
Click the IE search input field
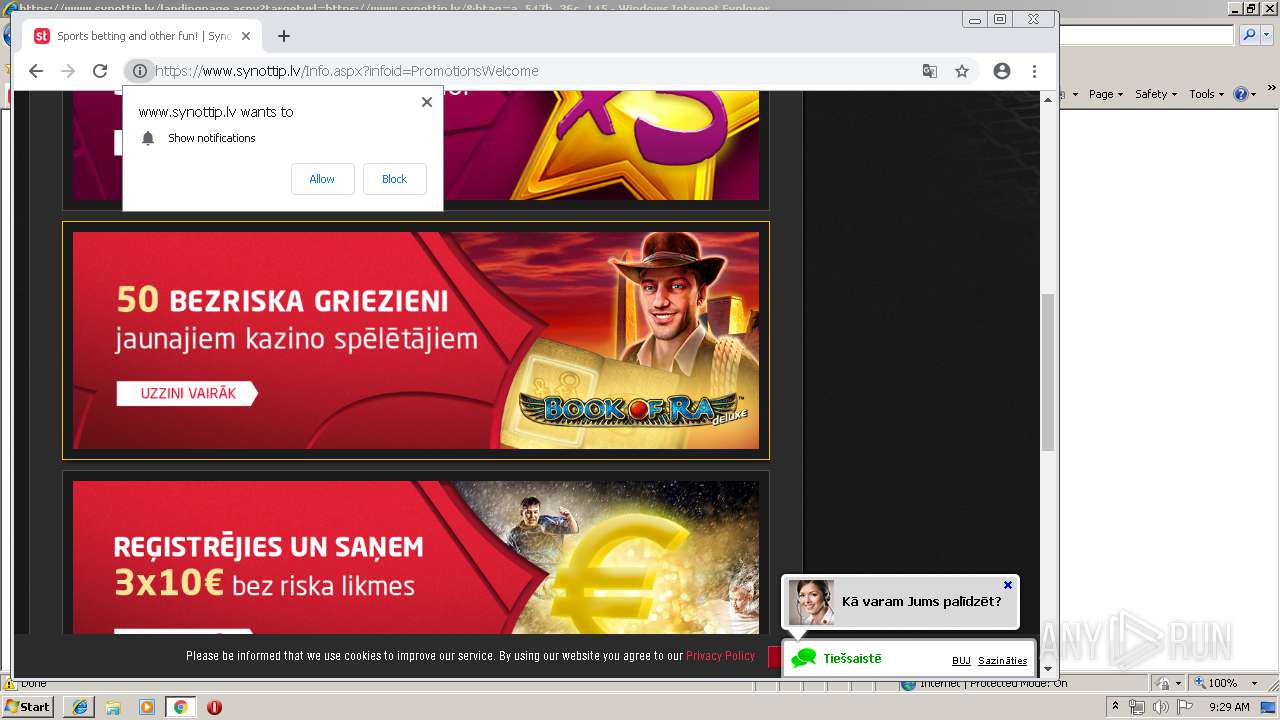1147,35
